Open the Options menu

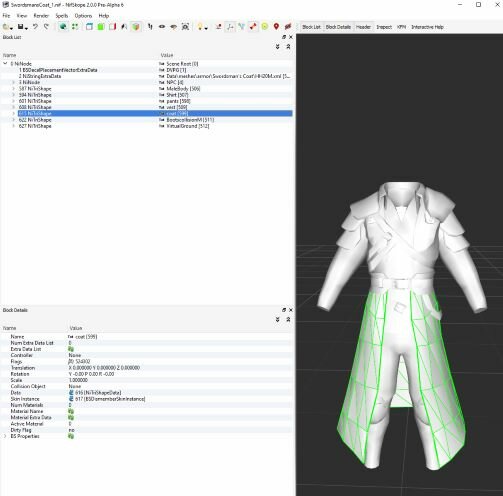(x=83, y=16)
